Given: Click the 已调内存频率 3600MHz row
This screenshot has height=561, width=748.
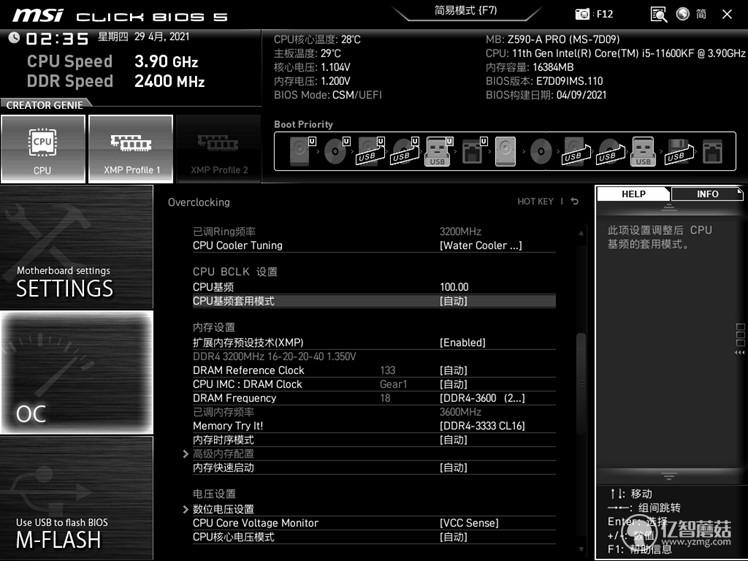Looking at the screenshot, I should click(x=374, y=412).
